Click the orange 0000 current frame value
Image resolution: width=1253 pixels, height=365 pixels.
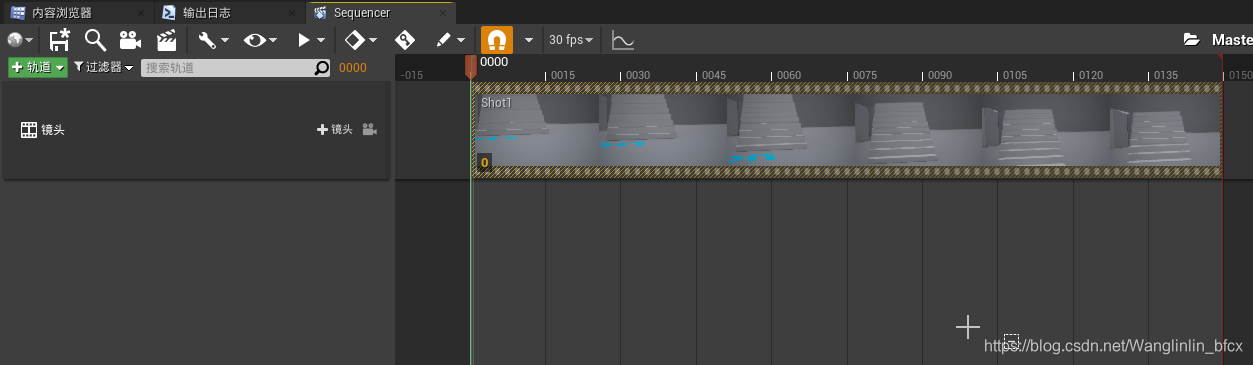[353, 68]
